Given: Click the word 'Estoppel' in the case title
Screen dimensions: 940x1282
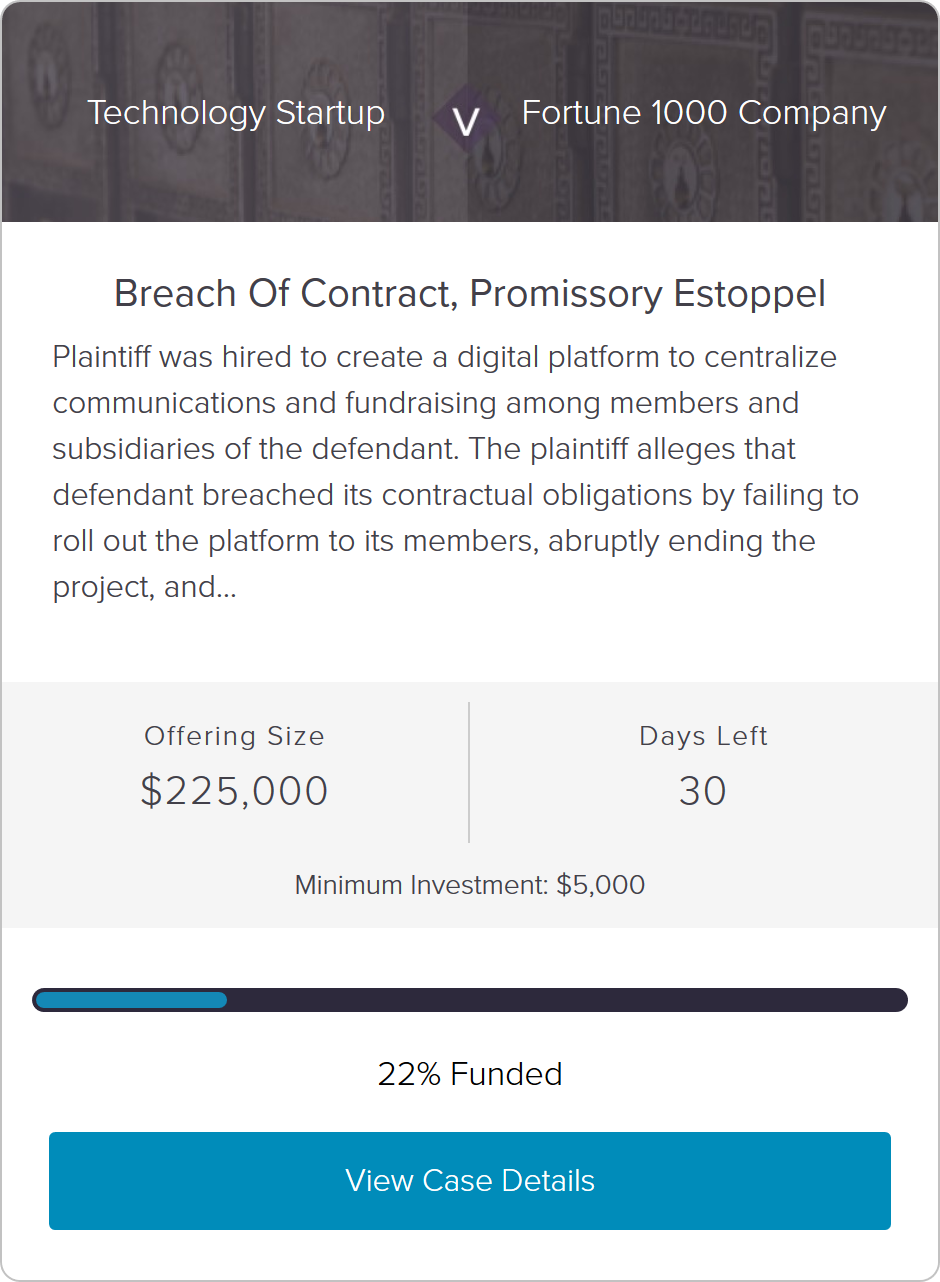Looking at the screenshot, I should (x=750, y=294).
